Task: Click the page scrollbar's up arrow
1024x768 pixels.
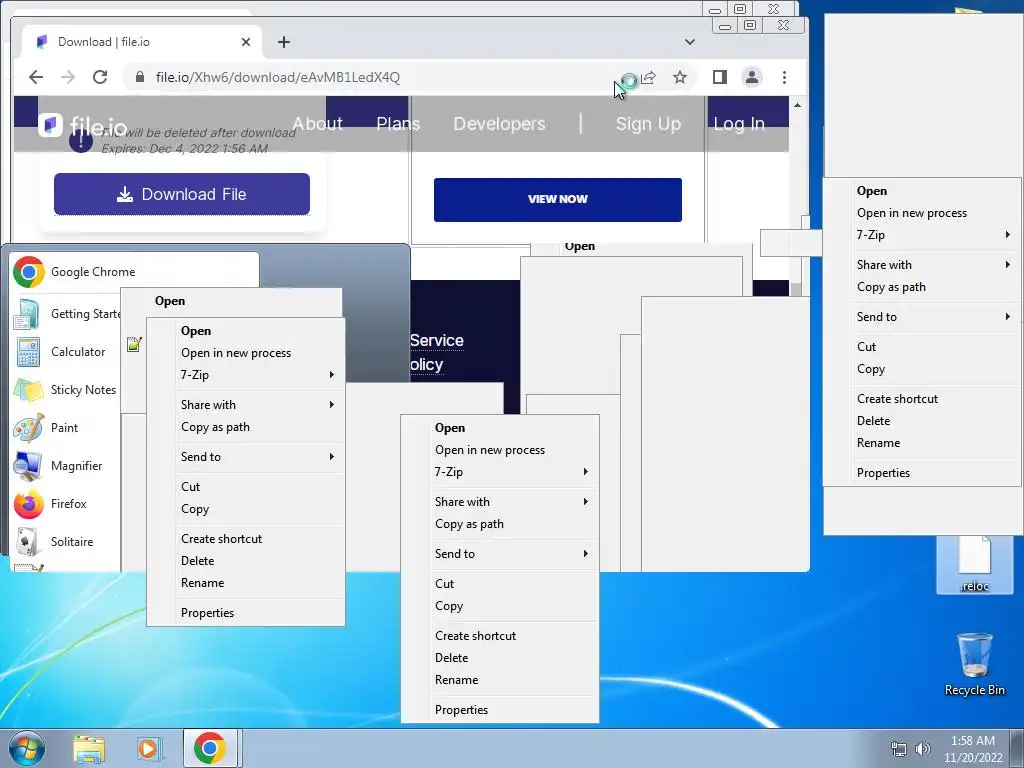Action: (x=797, y=104)
